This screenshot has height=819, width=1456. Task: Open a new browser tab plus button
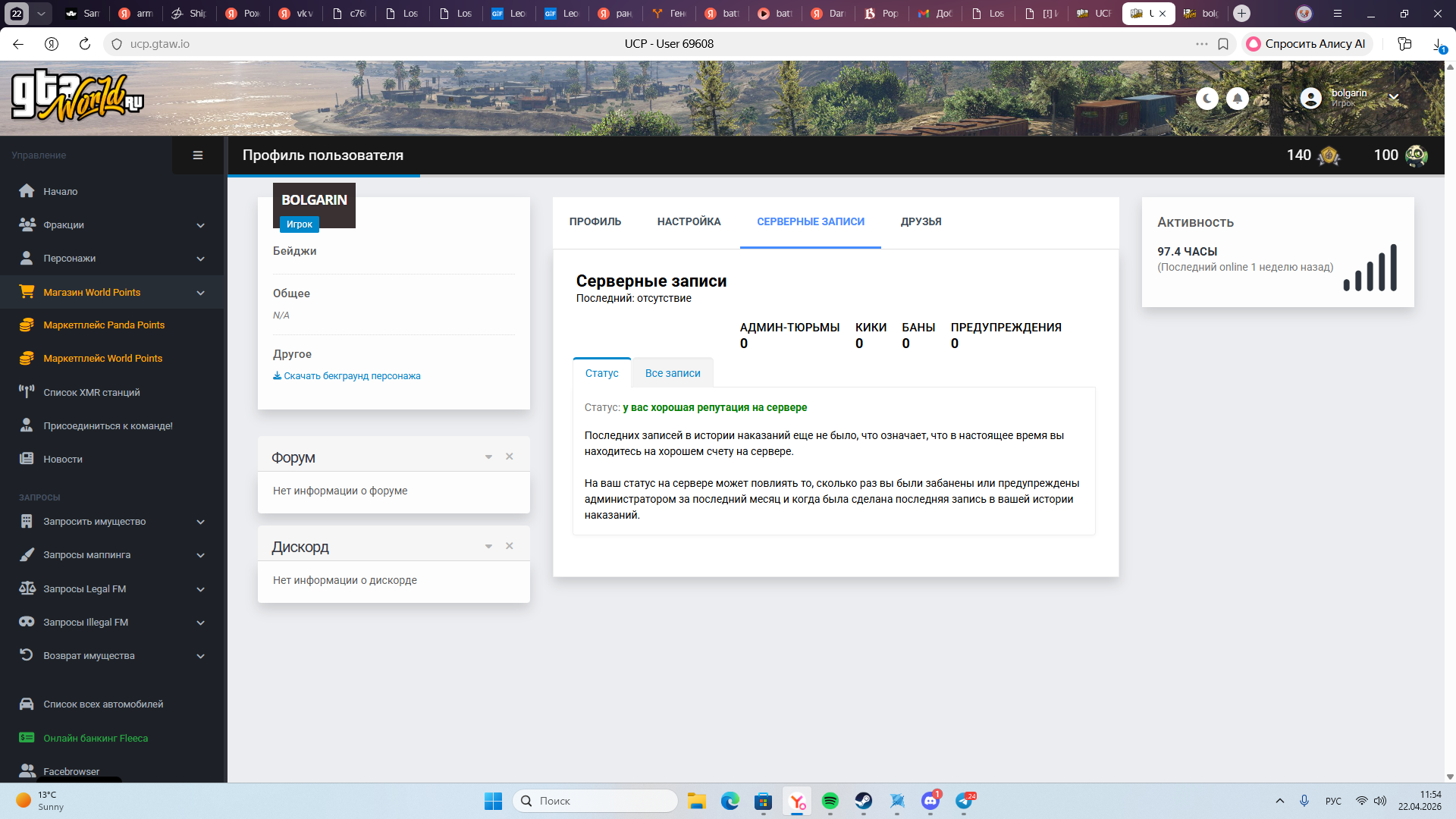point(1241,13)
